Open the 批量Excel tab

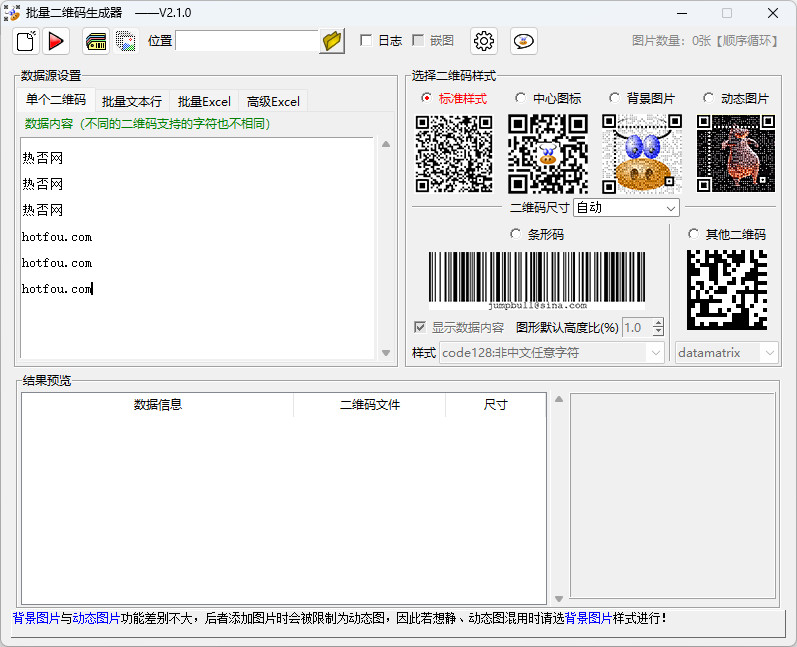pyautogui.click(x=204, y=102)
